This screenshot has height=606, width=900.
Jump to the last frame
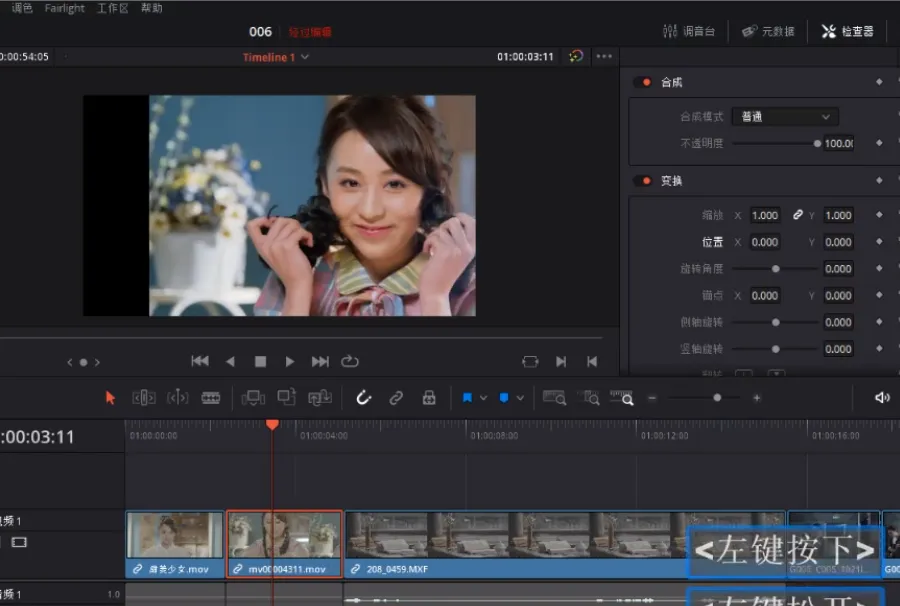click(320, 362)
